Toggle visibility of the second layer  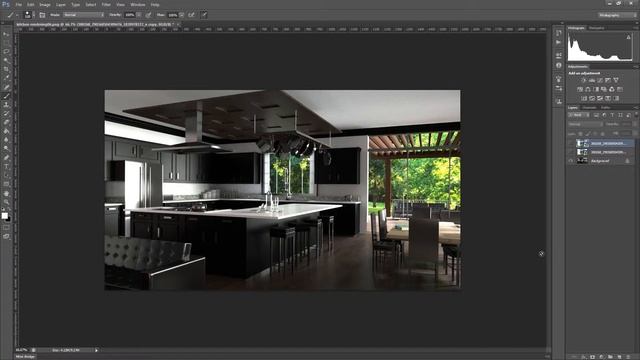click(571, 152)
